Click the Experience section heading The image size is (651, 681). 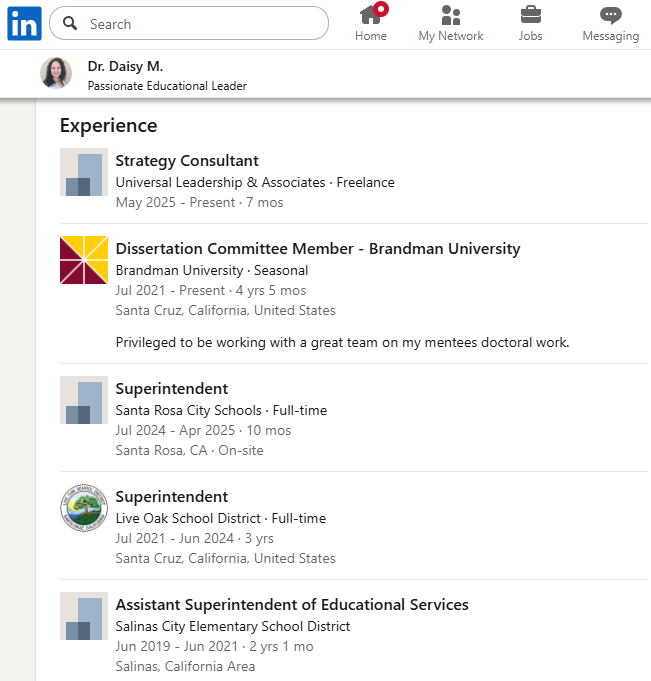(108, 125)
